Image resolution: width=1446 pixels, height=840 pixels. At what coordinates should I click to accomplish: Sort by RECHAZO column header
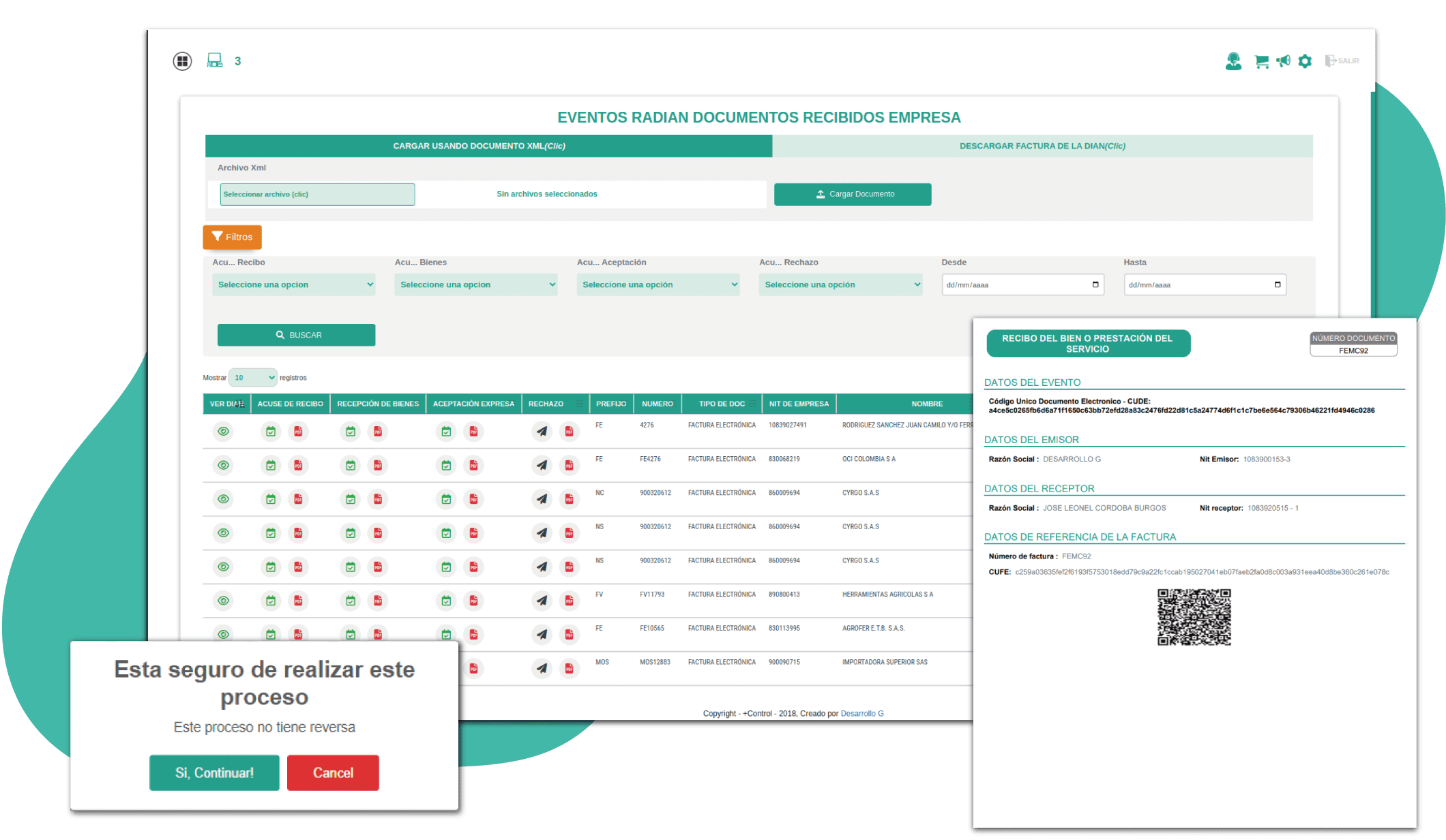click(555, 404)
